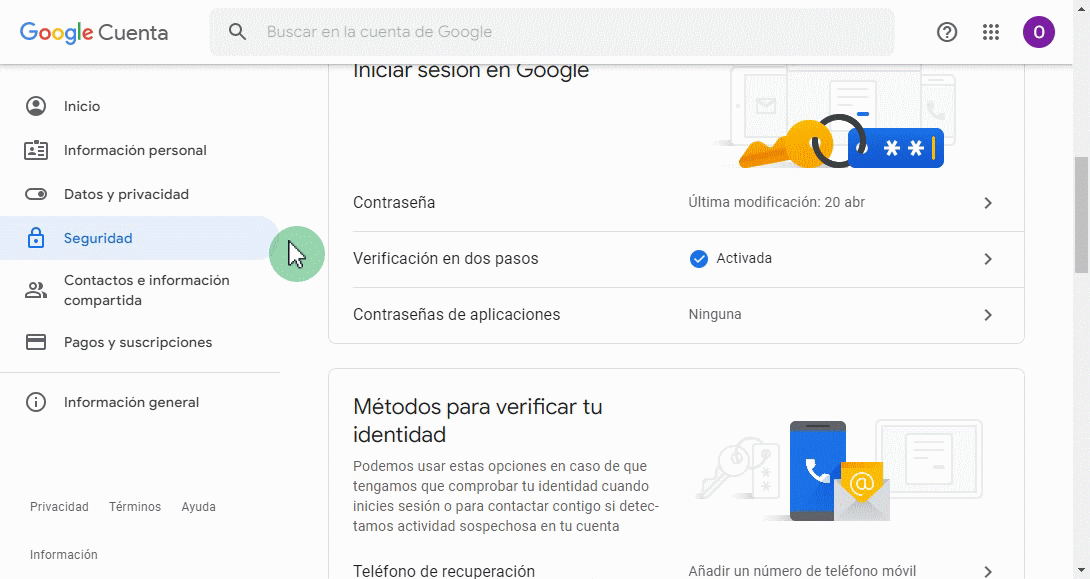Click the page vertical scrollbar thumb
The width and height of the screenshot is (1090, 579).
click(x=1081, y=214)
